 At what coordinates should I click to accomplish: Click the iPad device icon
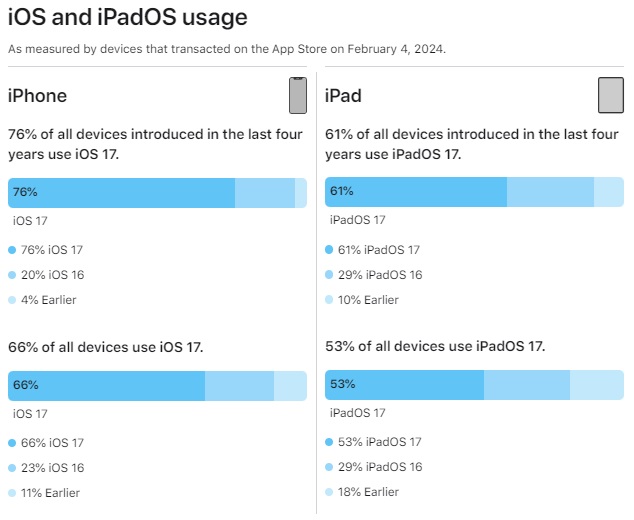tap(610, 96)
